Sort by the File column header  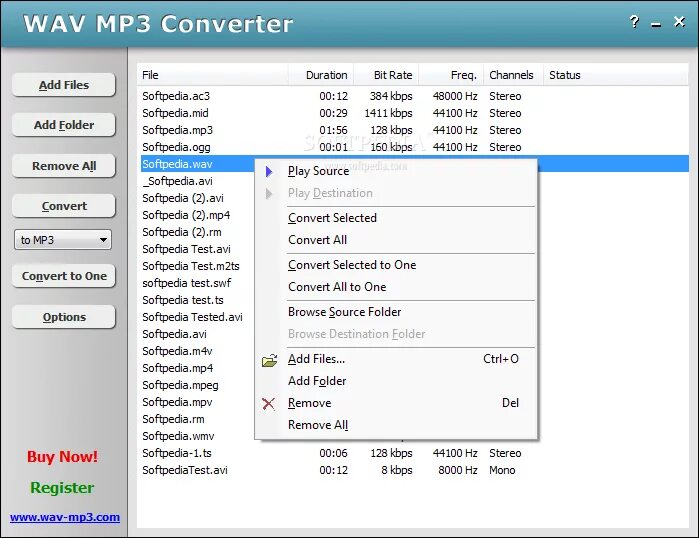[x=213, y=75]
